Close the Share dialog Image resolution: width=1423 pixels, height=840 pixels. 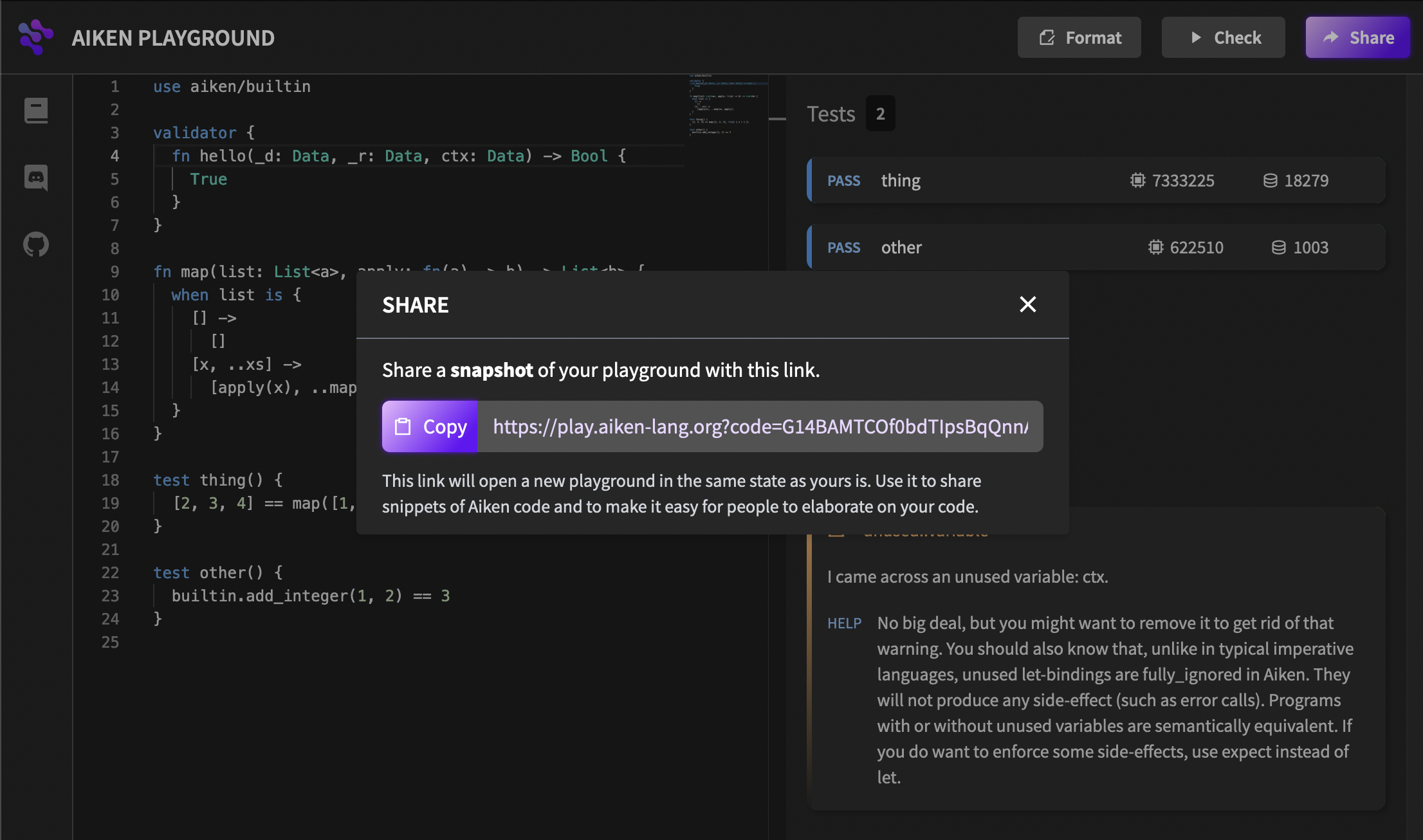[1027, 304]
